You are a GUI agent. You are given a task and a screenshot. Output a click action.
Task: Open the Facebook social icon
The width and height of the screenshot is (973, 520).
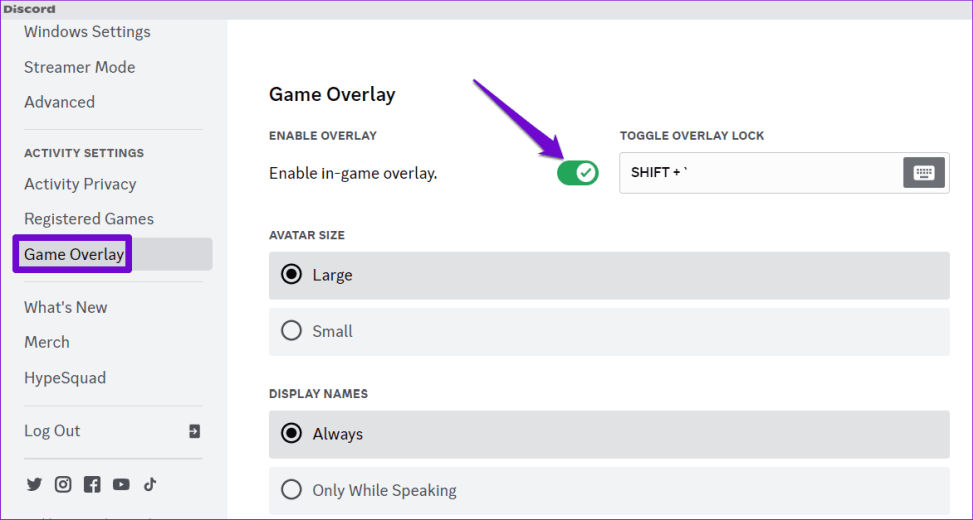click(x=92, y=484)
